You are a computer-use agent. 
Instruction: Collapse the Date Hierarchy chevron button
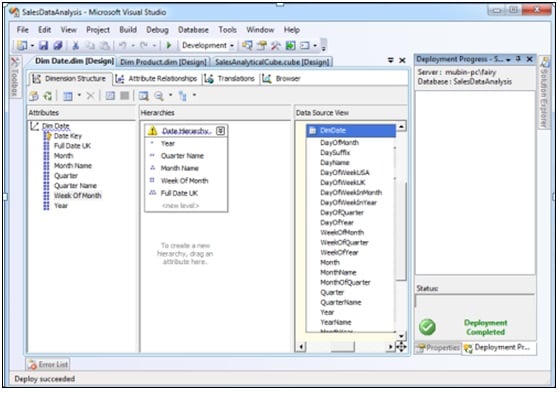coord(221,131)
